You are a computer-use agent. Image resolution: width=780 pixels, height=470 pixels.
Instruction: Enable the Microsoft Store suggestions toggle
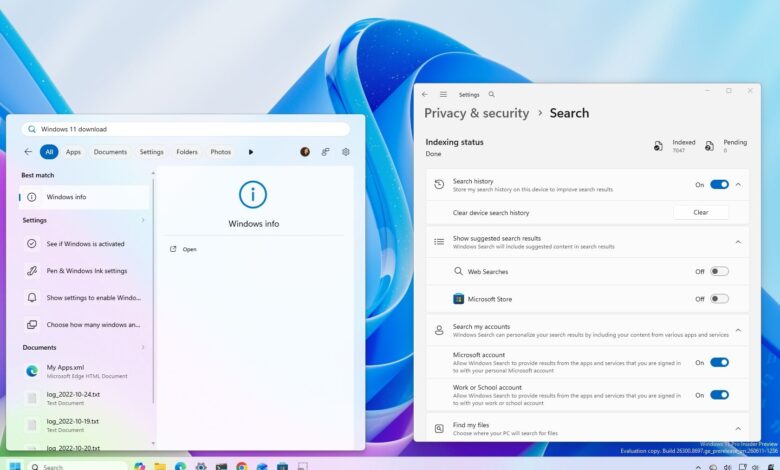[719, 299]
